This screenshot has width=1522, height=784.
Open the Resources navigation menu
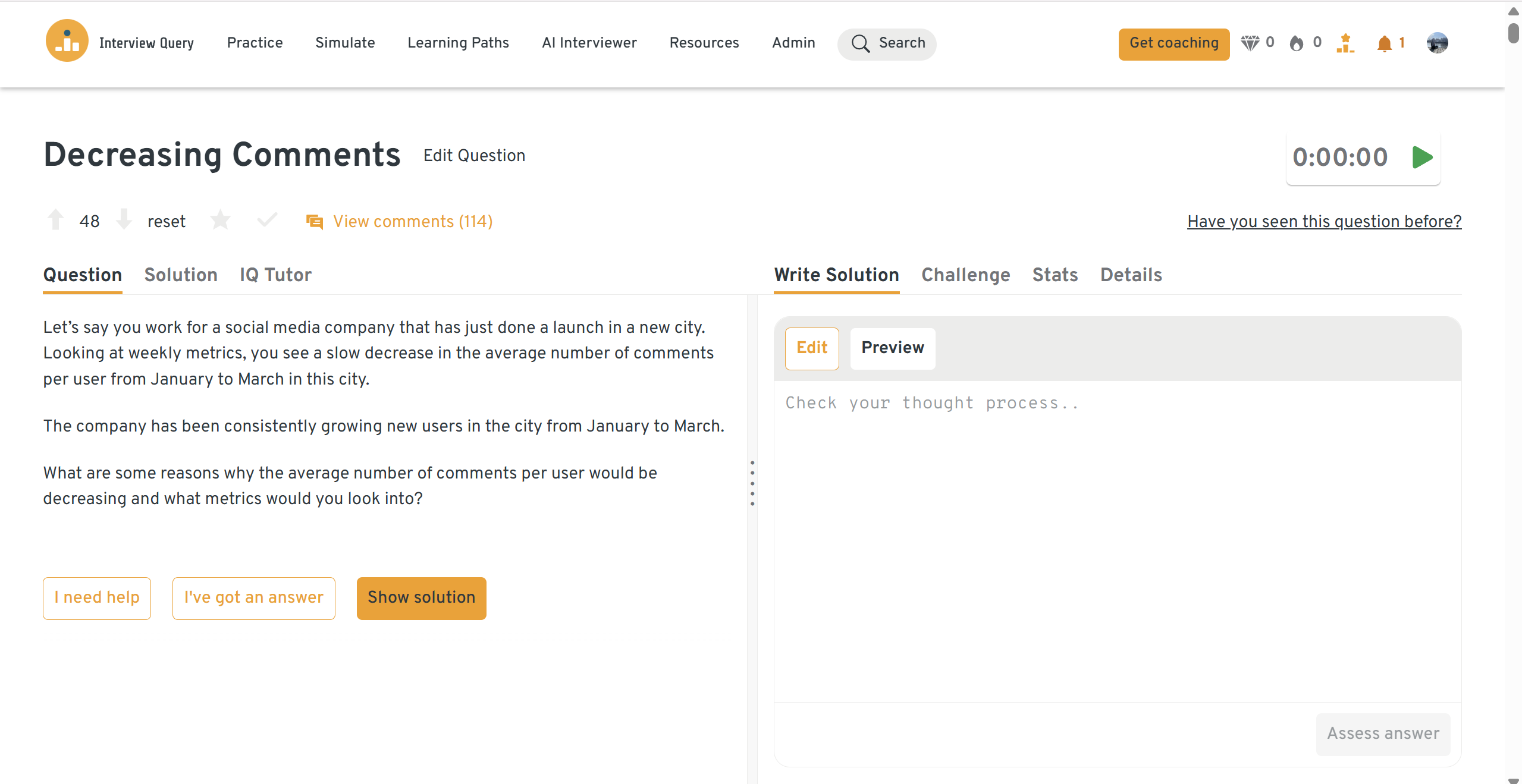pos(704,43)
